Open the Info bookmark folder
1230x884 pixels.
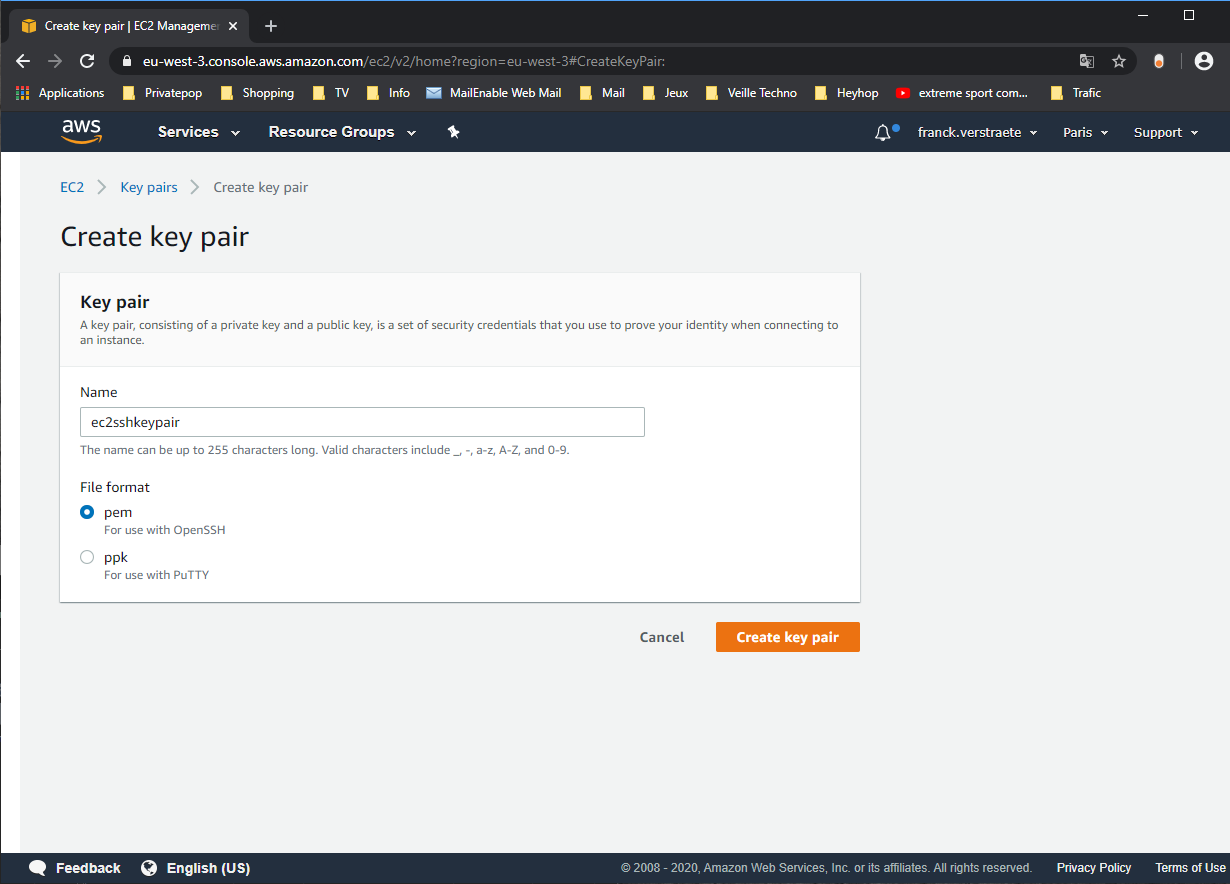[388, 93]
